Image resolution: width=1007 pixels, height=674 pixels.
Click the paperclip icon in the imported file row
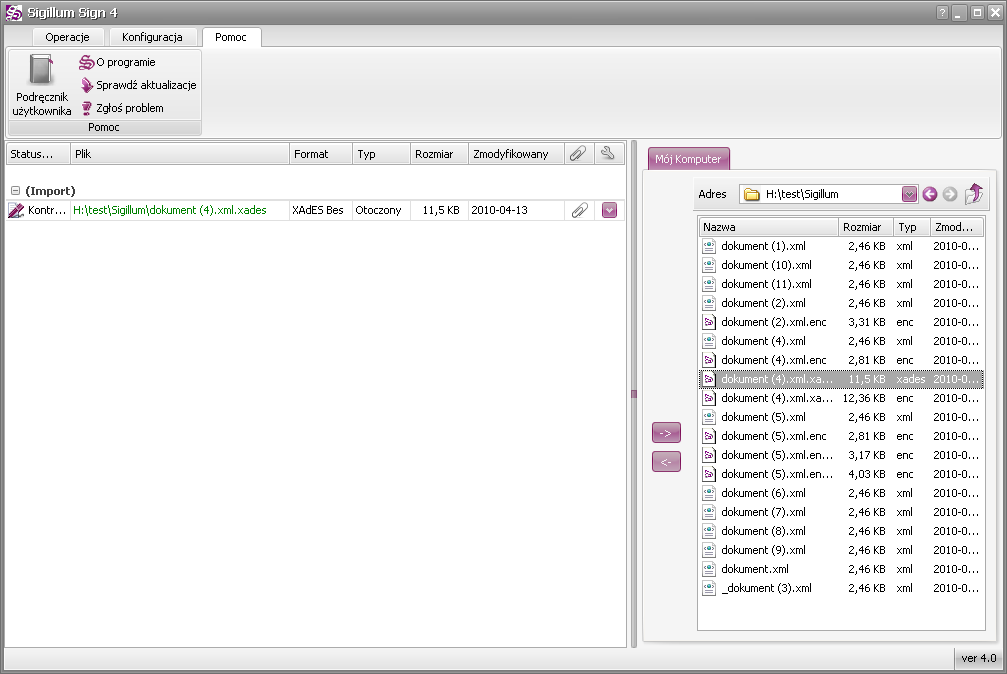coord(580,210)
